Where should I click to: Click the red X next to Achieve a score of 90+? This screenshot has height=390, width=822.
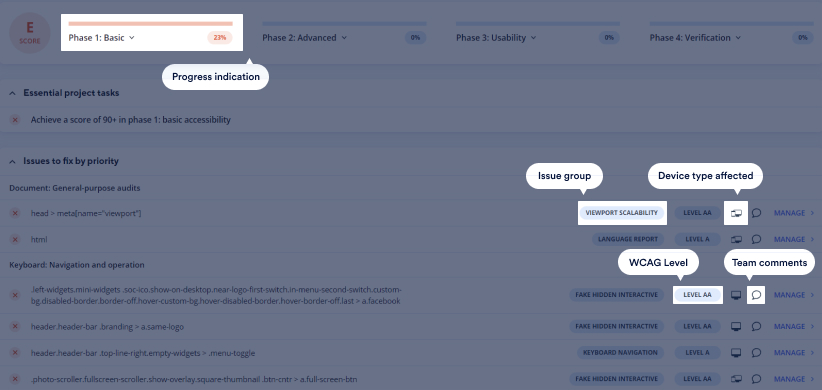pyautogui.click(x=15, y=120)
